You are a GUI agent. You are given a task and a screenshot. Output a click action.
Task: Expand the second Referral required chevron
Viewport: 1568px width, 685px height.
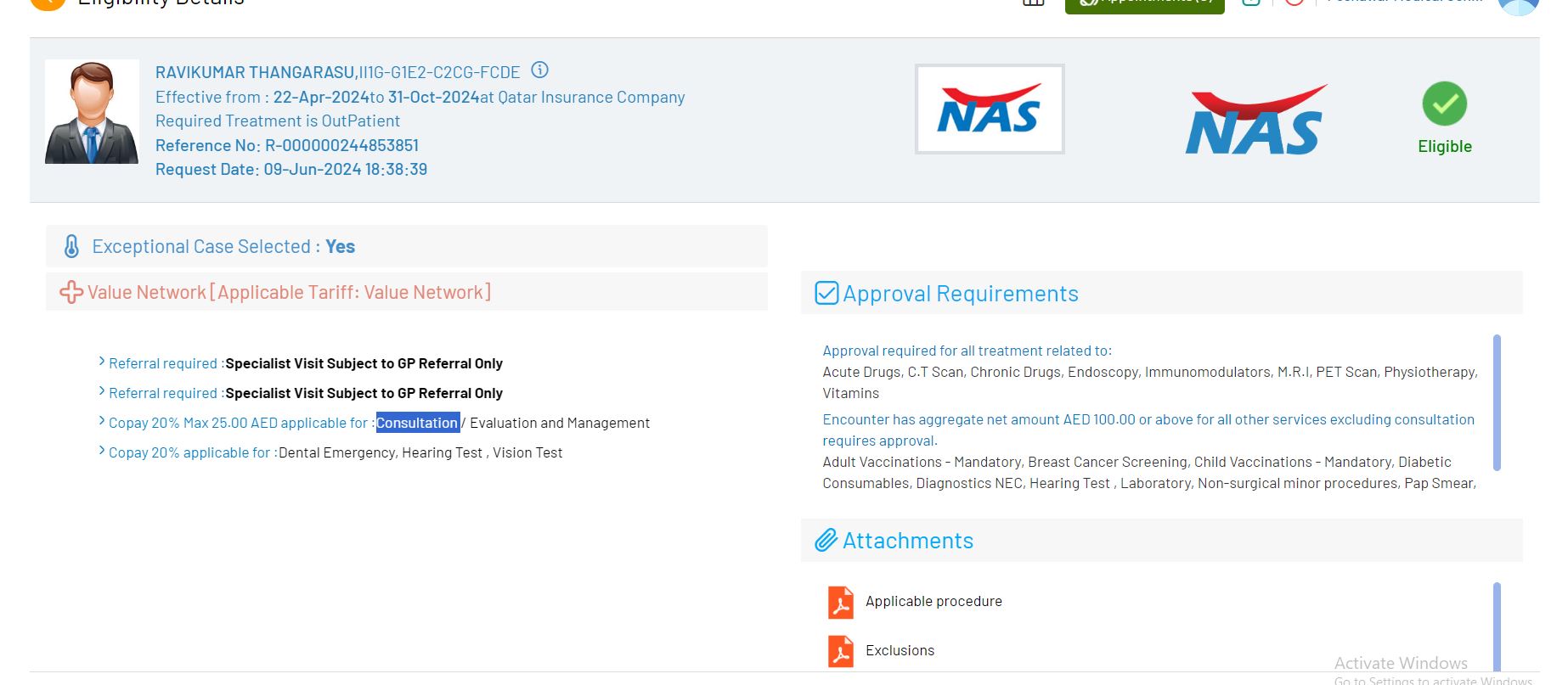102,392
